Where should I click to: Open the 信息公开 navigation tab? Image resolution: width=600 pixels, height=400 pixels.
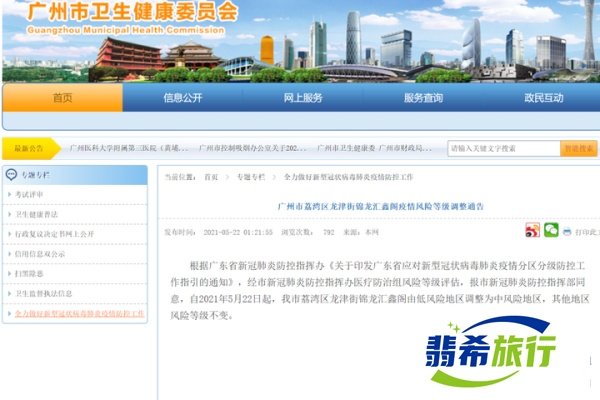(183, 98)
